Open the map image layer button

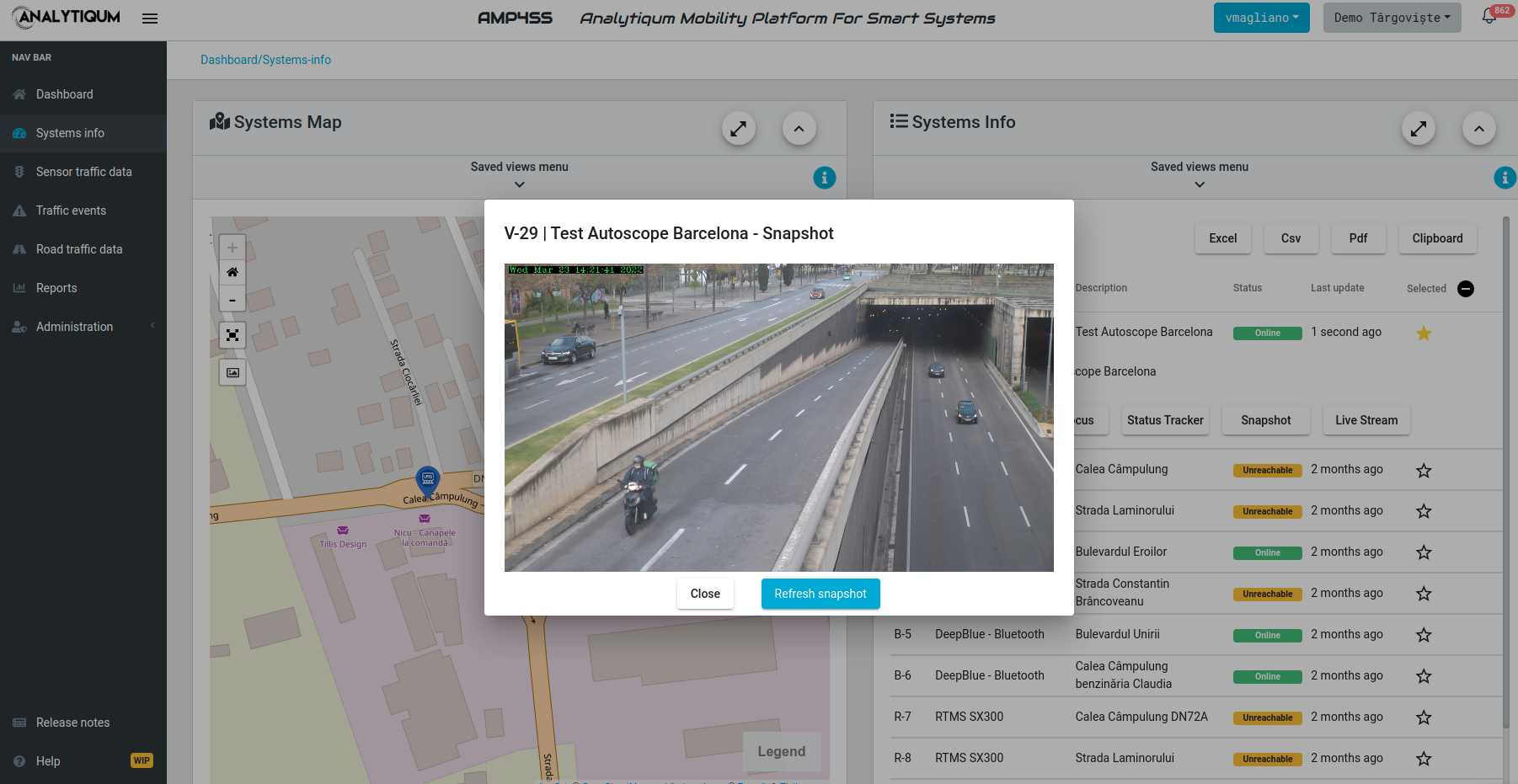233,372
